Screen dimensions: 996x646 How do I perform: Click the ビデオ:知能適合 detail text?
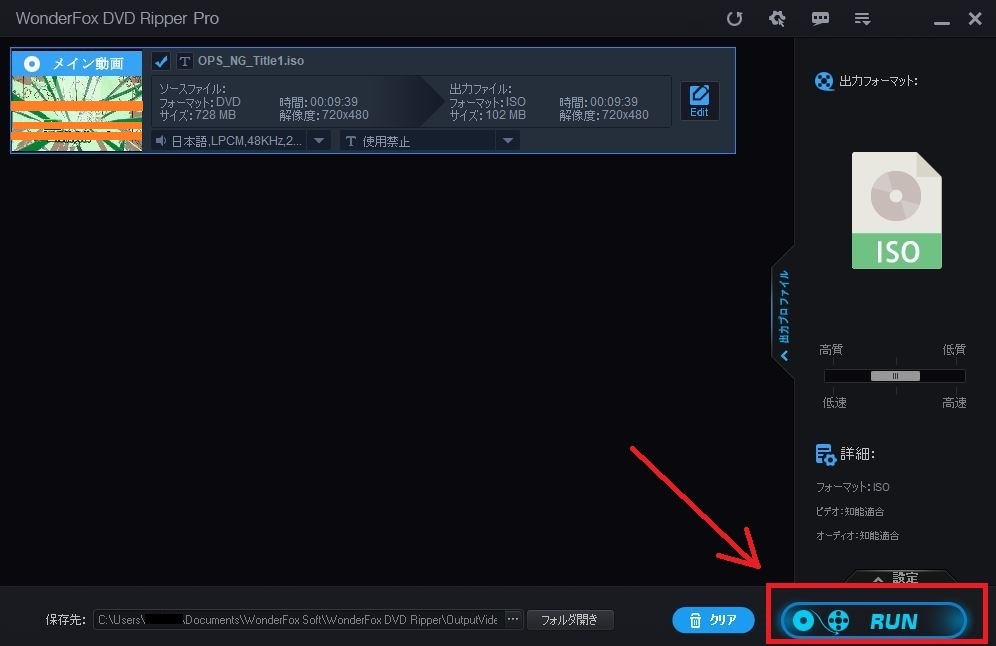[x=850, y=511]
